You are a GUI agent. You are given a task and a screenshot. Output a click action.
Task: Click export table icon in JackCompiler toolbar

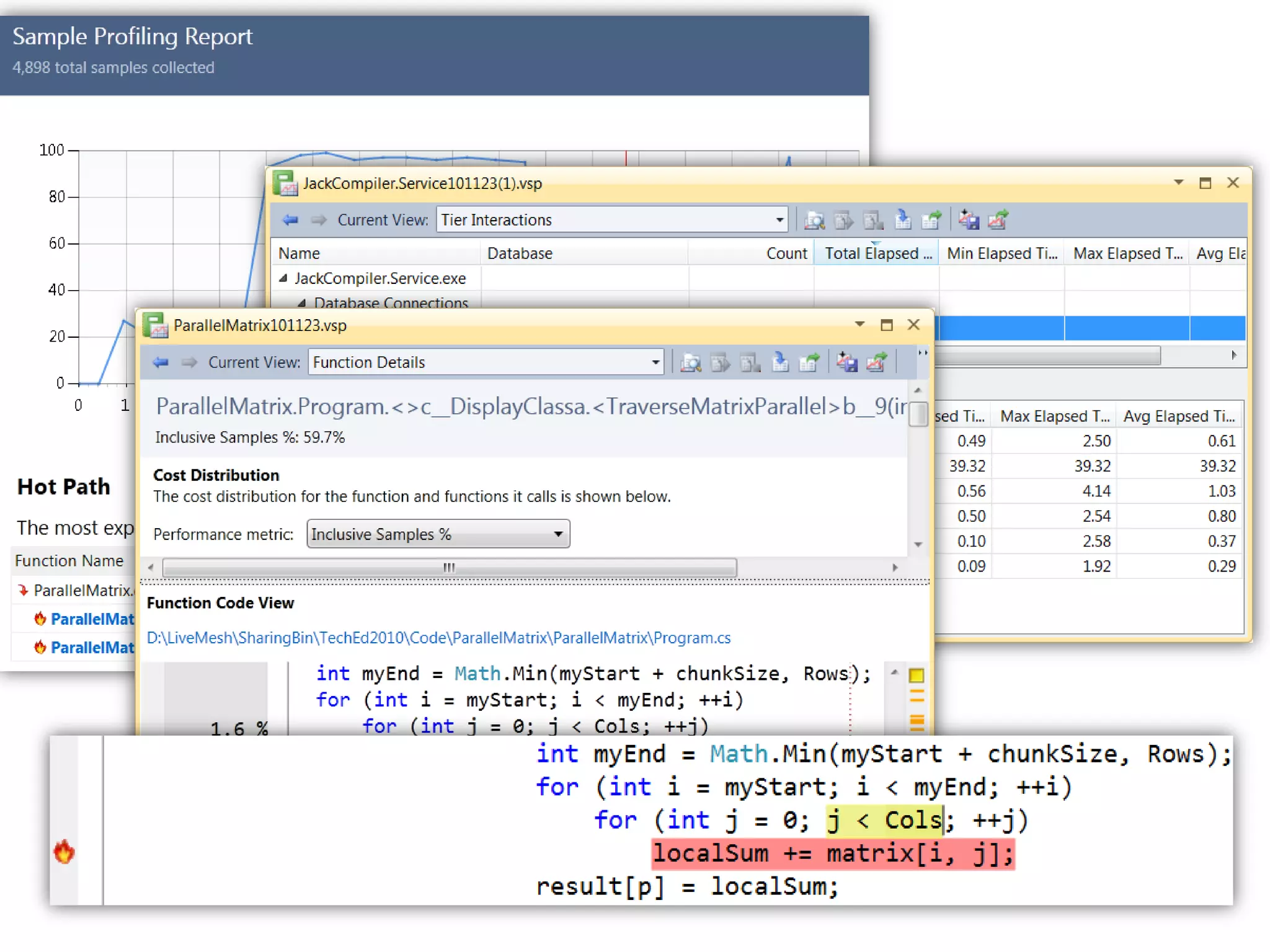[x=931, y=220]
